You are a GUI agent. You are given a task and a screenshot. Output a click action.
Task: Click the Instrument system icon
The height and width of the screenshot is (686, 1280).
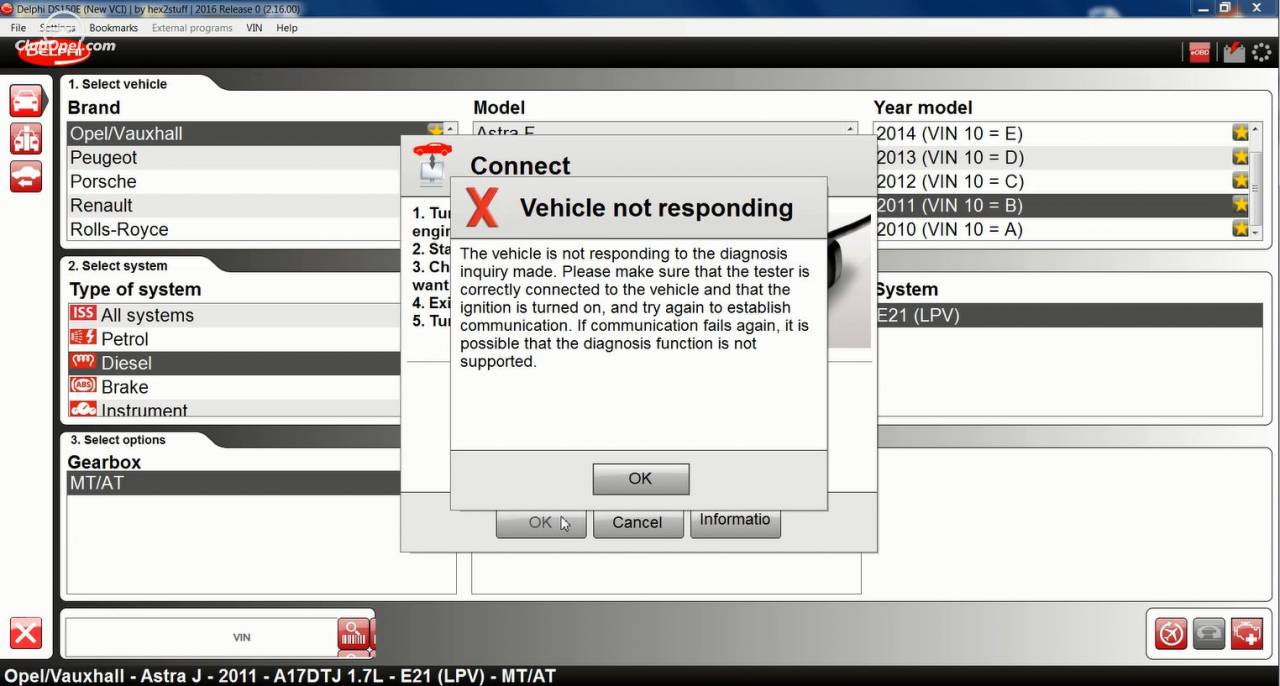tap(83, 409)
